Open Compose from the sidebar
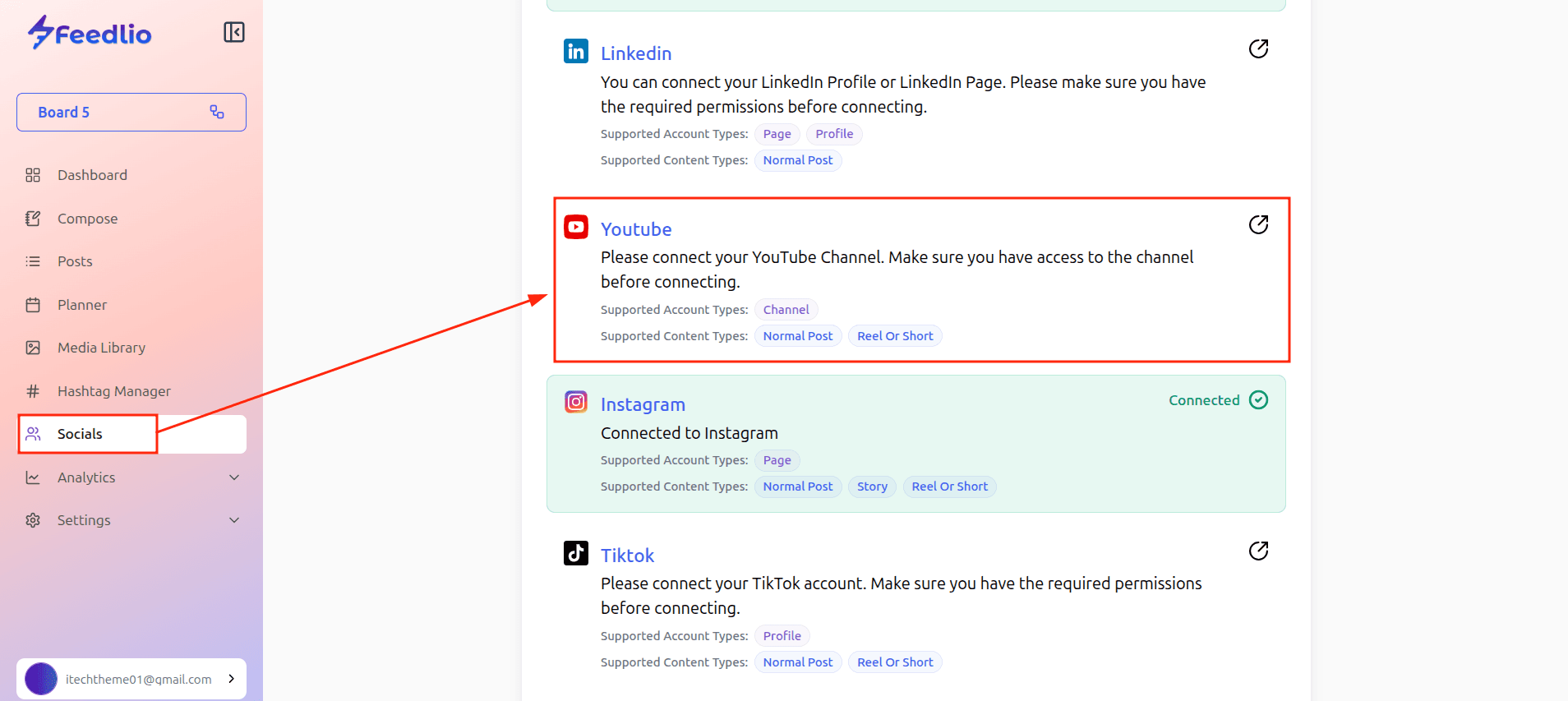 87,219
